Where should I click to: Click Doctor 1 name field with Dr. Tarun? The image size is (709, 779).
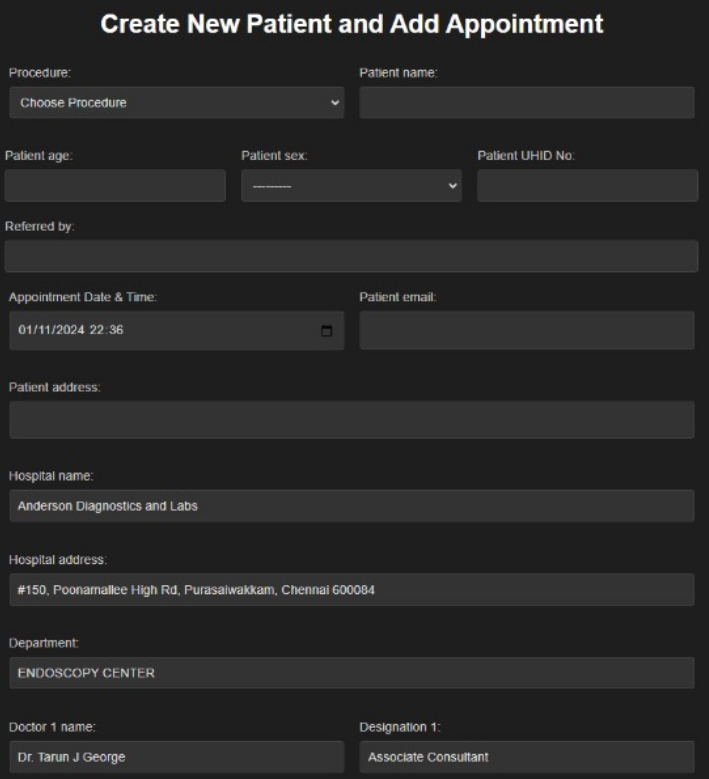tap(176, 757)
